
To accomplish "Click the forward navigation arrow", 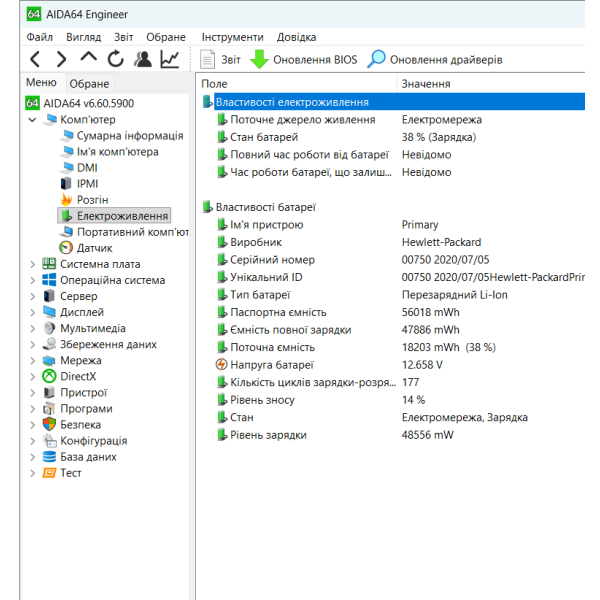I will pos(61,59).
